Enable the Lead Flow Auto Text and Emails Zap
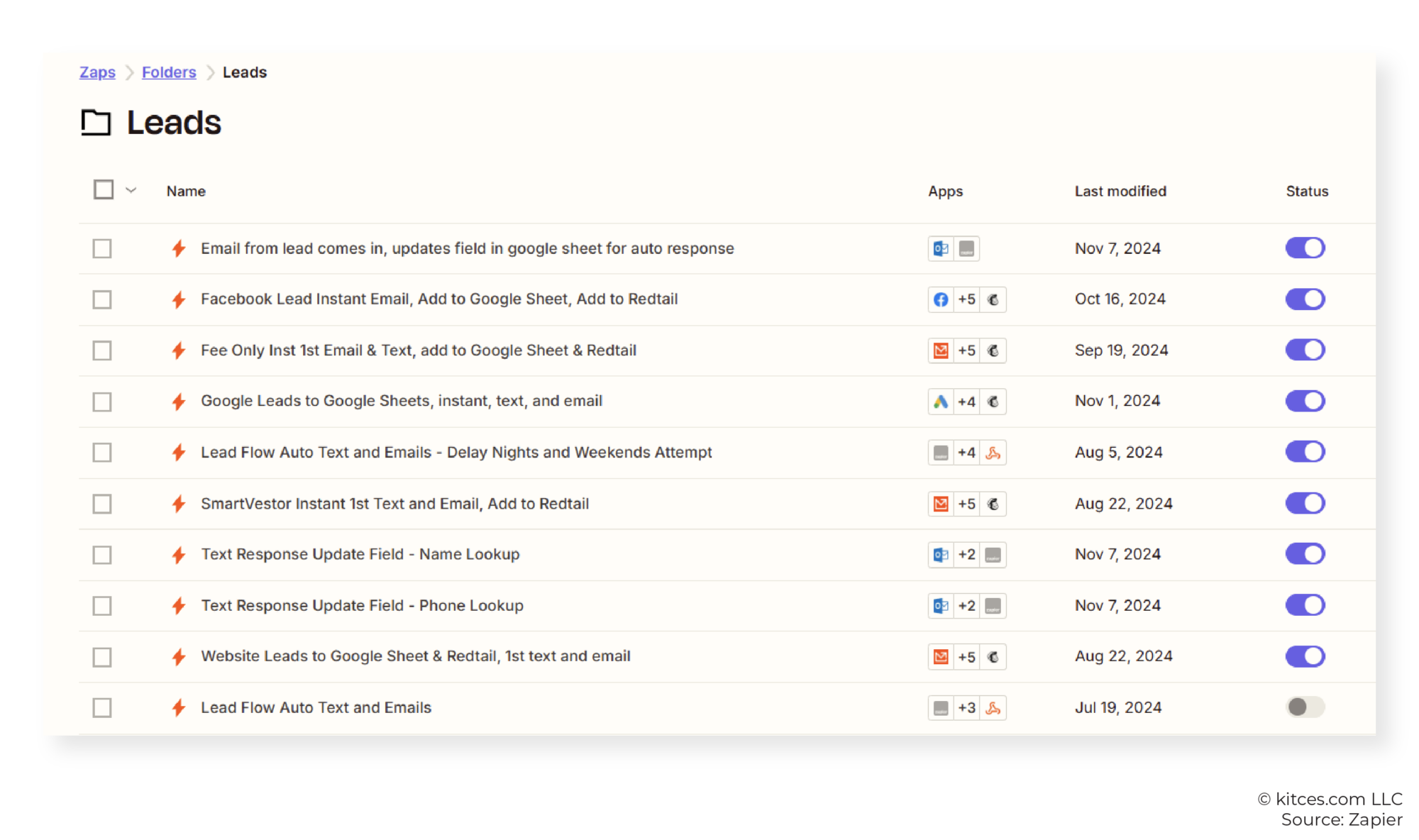Viewport: 1419px width, 840px height. pyautogui.click(x=1305, y=707)
